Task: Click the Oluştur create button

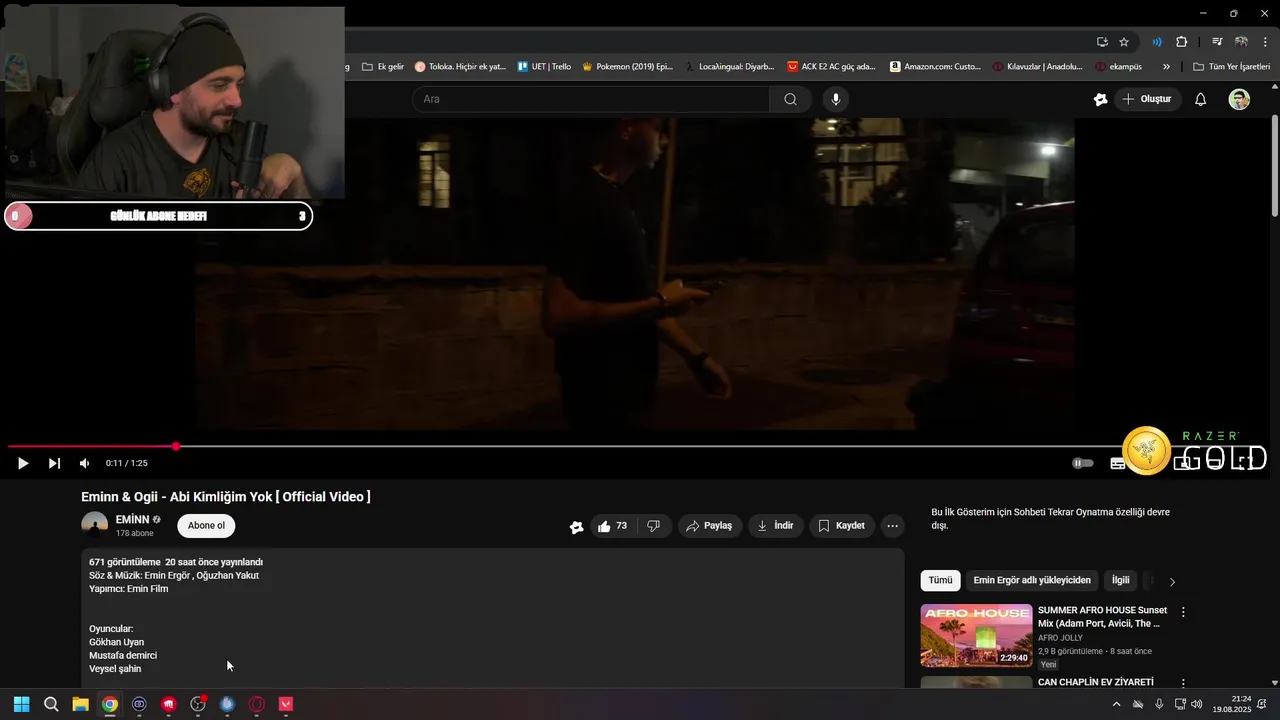Action: point(1147,99)
